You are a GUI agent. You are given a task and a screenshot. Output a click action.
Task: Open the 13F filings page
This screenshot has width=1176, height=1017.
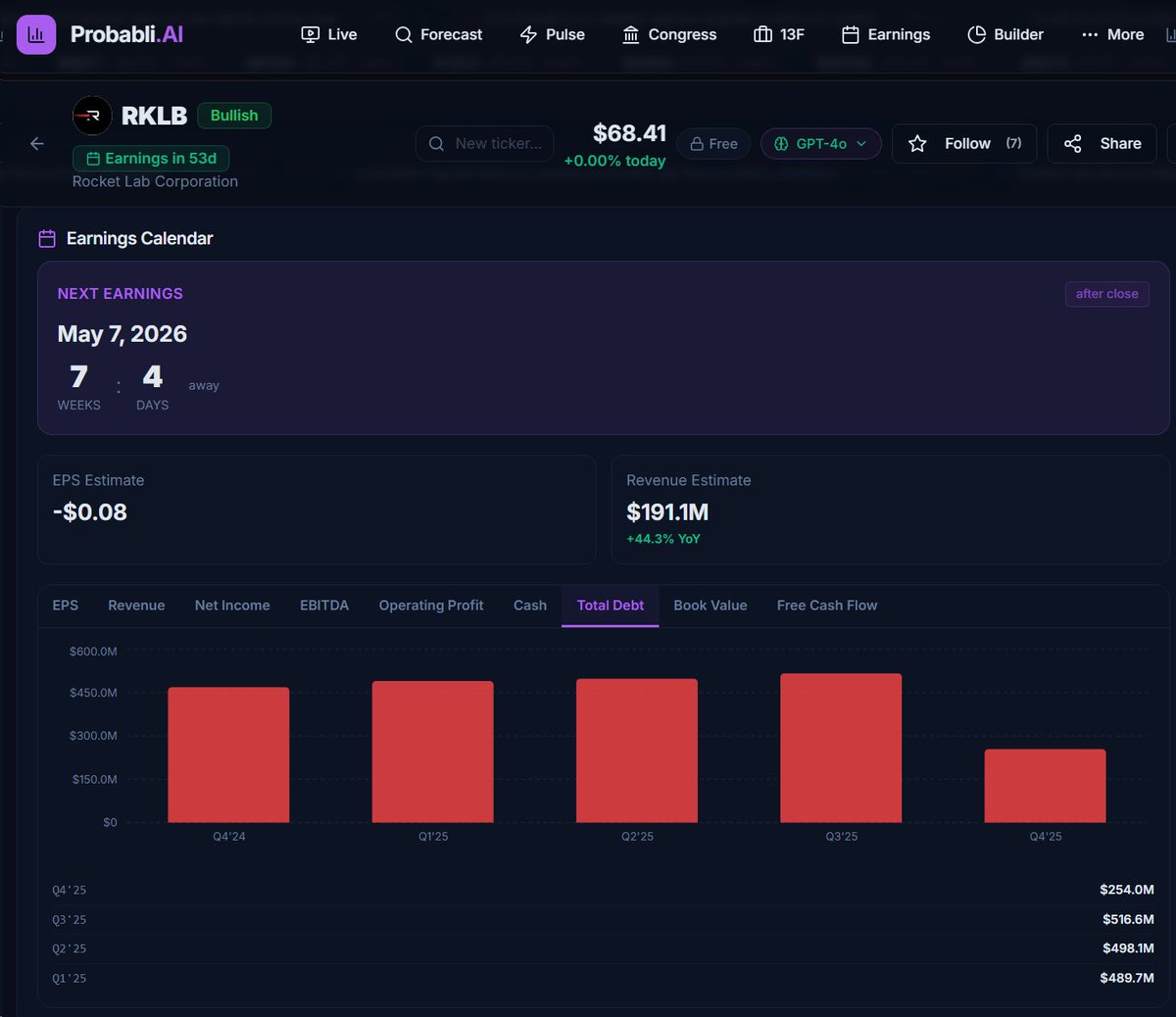pos(779,34)
